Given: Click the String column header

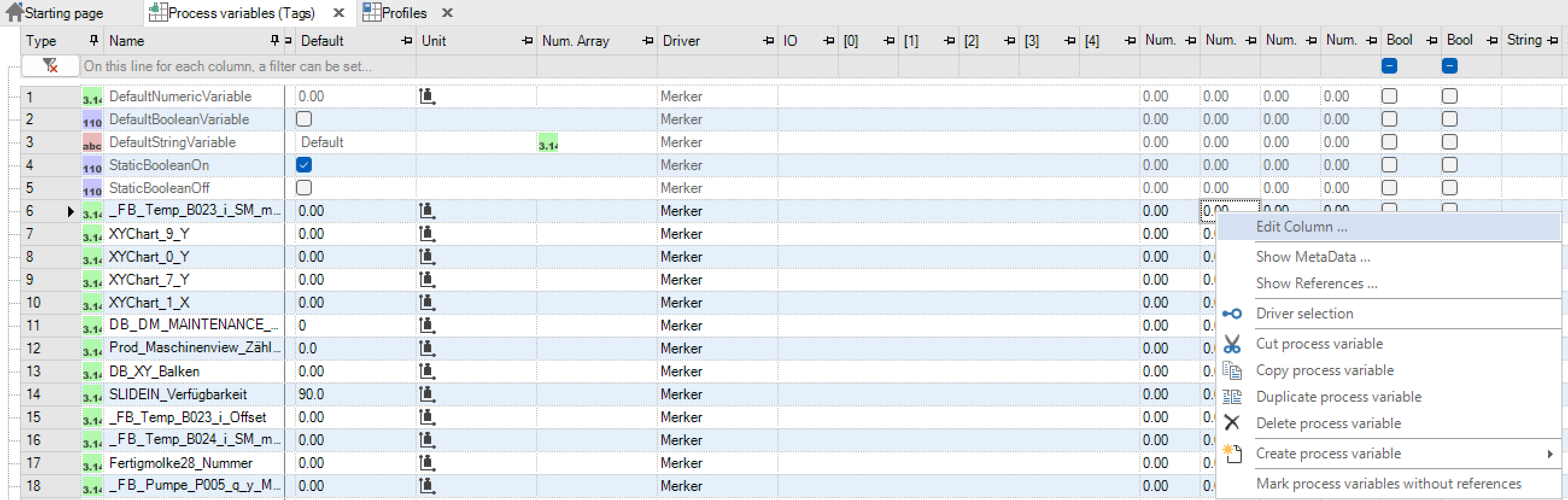Looking at the screenshot, I should click(1523, 40).
